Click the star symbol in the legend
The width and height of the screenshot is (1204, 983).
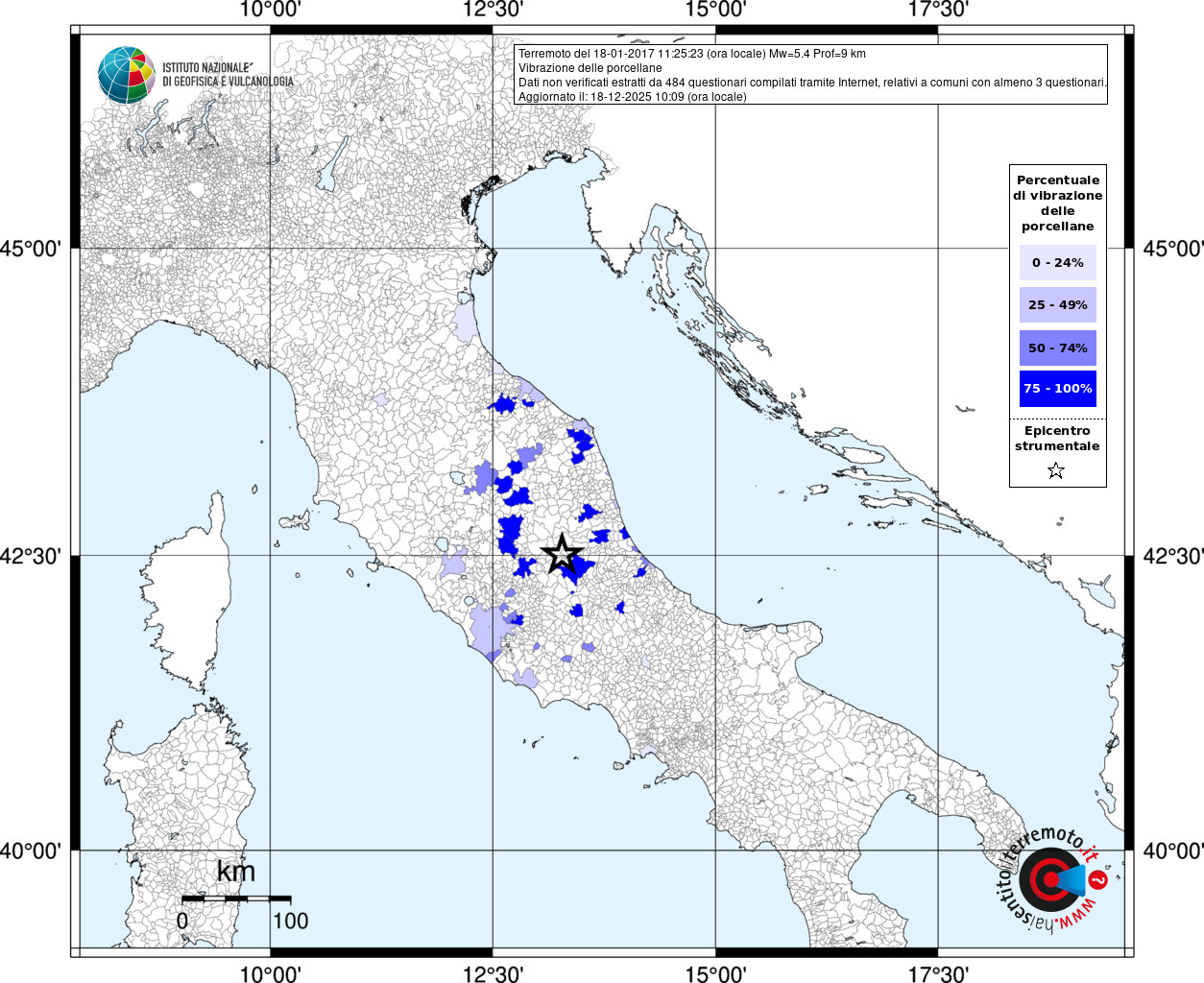(1056, 470)
